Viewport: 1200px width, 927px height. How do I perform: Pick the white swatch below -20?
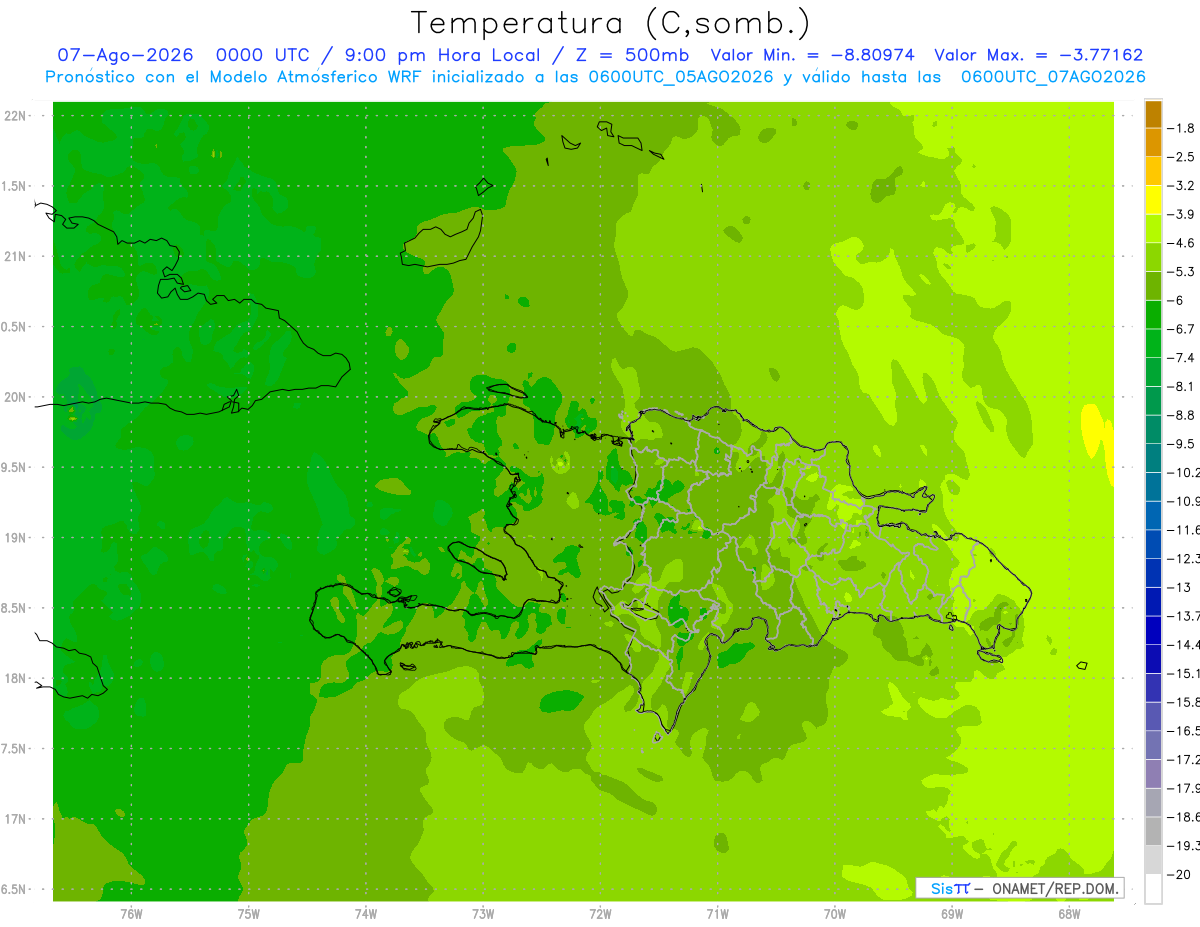(1153, 889)
